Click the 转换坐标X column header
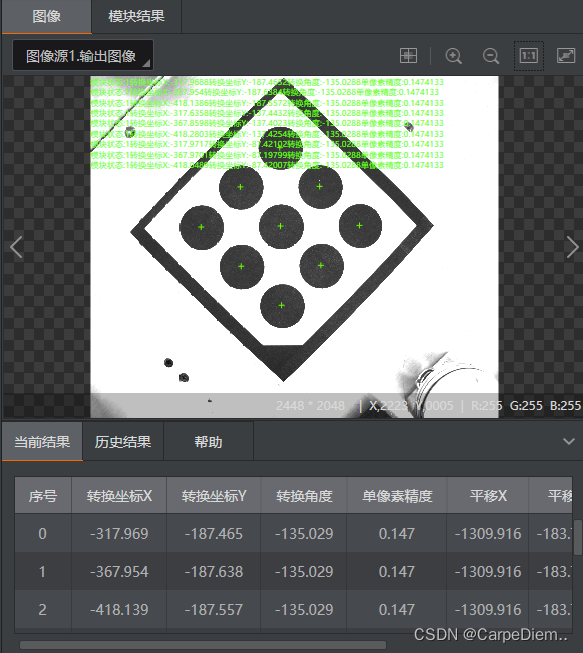The width and height of the screenshot is (583, 653). point(119,496)
